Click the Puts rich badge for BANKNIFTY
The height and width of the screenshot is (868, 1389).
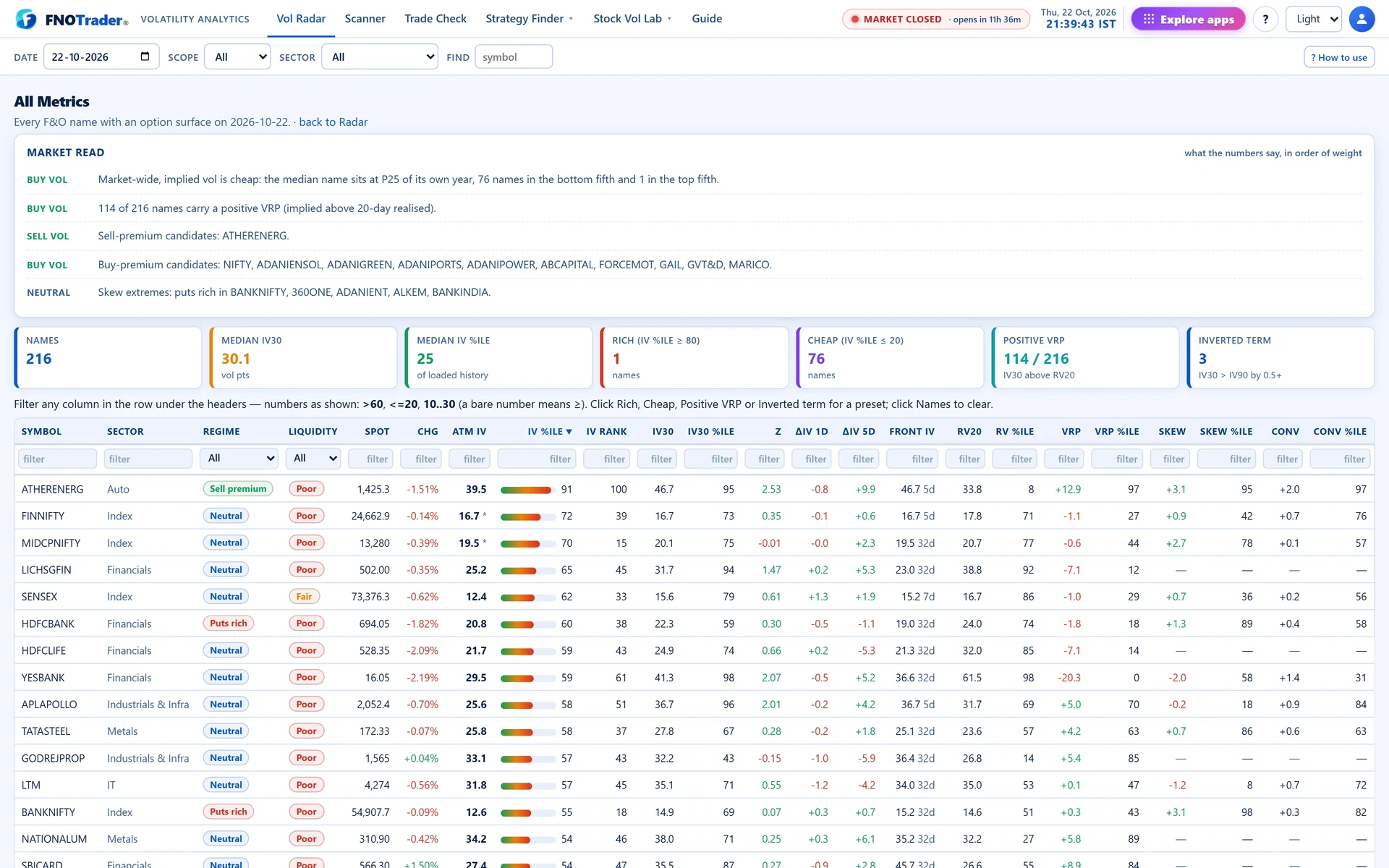(228, 812)
